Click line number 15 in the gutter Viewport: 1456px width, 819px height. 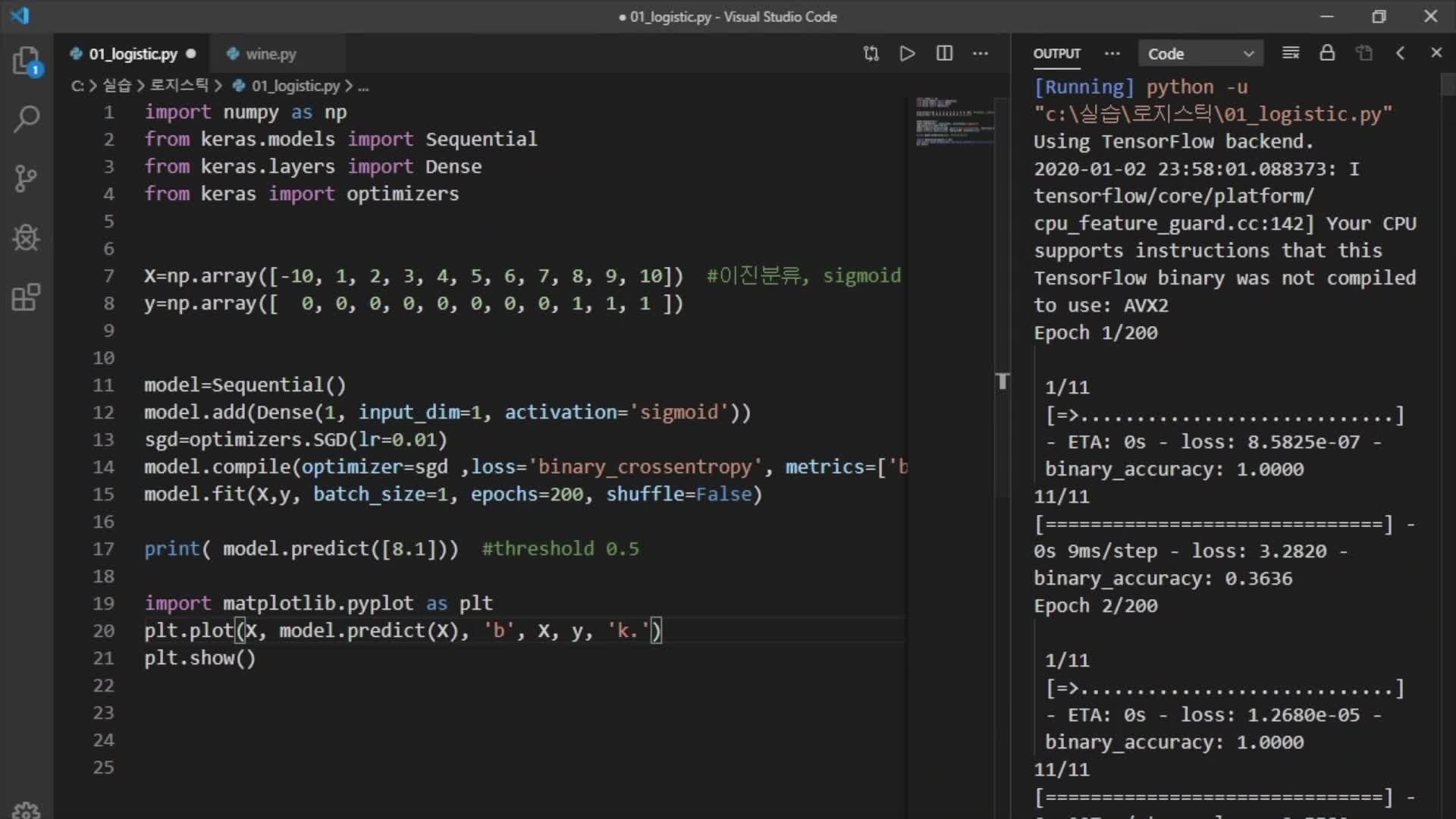click(103, 494)
